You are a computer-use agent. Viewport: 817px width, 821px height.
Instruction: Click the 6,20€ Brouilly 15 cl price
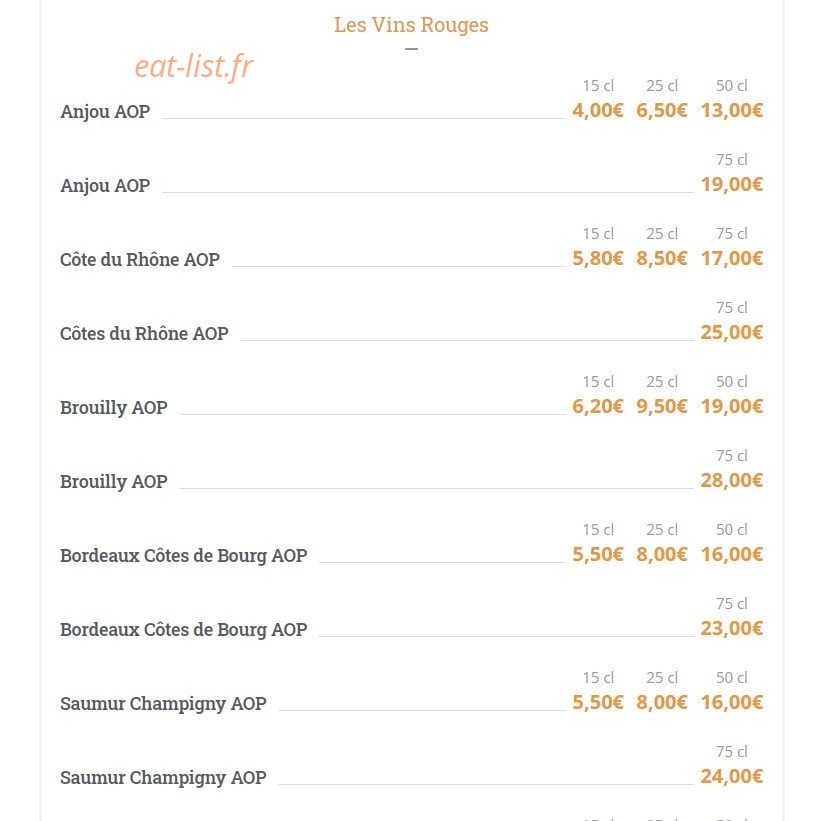coord(598,406)
